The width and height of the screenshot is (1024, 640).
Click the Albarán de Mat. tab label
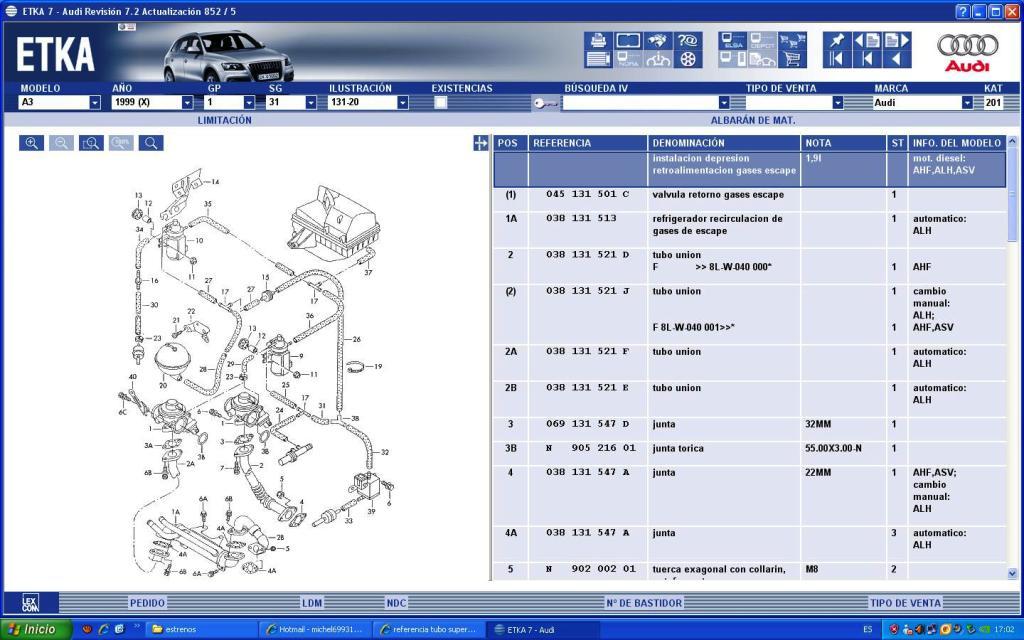[x=753, y=120]
